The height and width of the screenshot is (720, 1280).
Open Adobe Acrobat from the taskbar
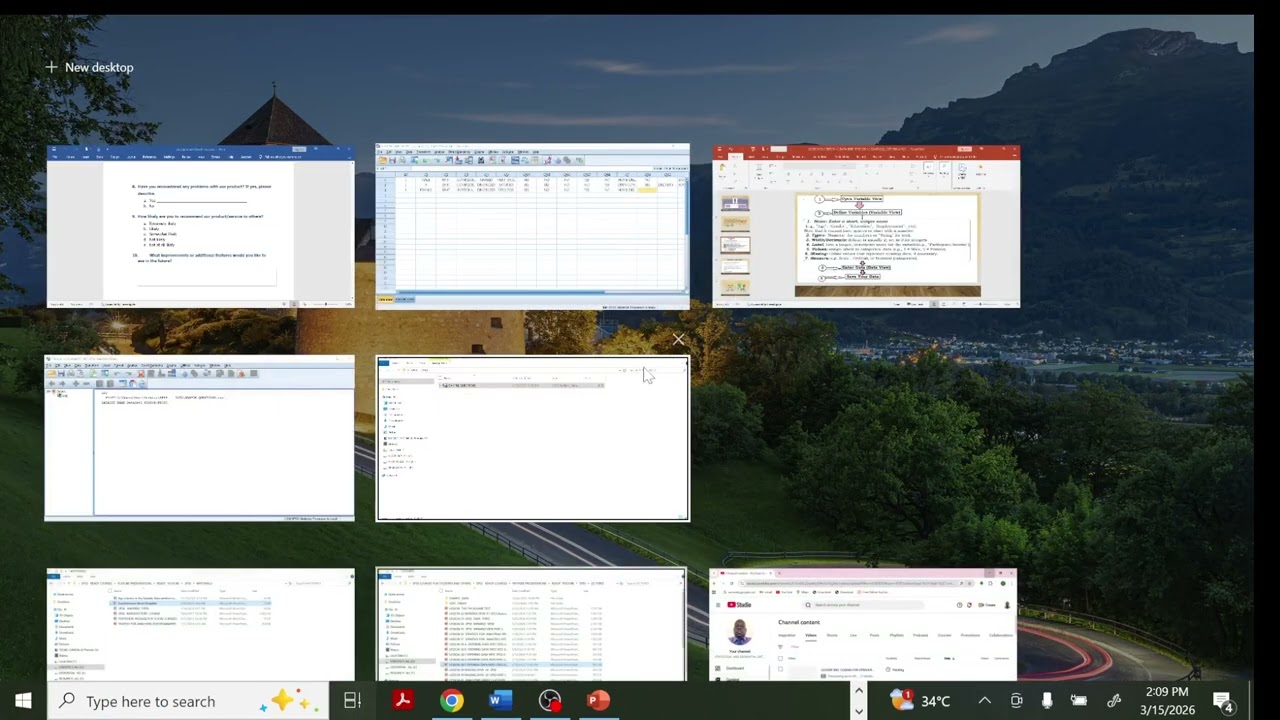[x=403, y=701]
